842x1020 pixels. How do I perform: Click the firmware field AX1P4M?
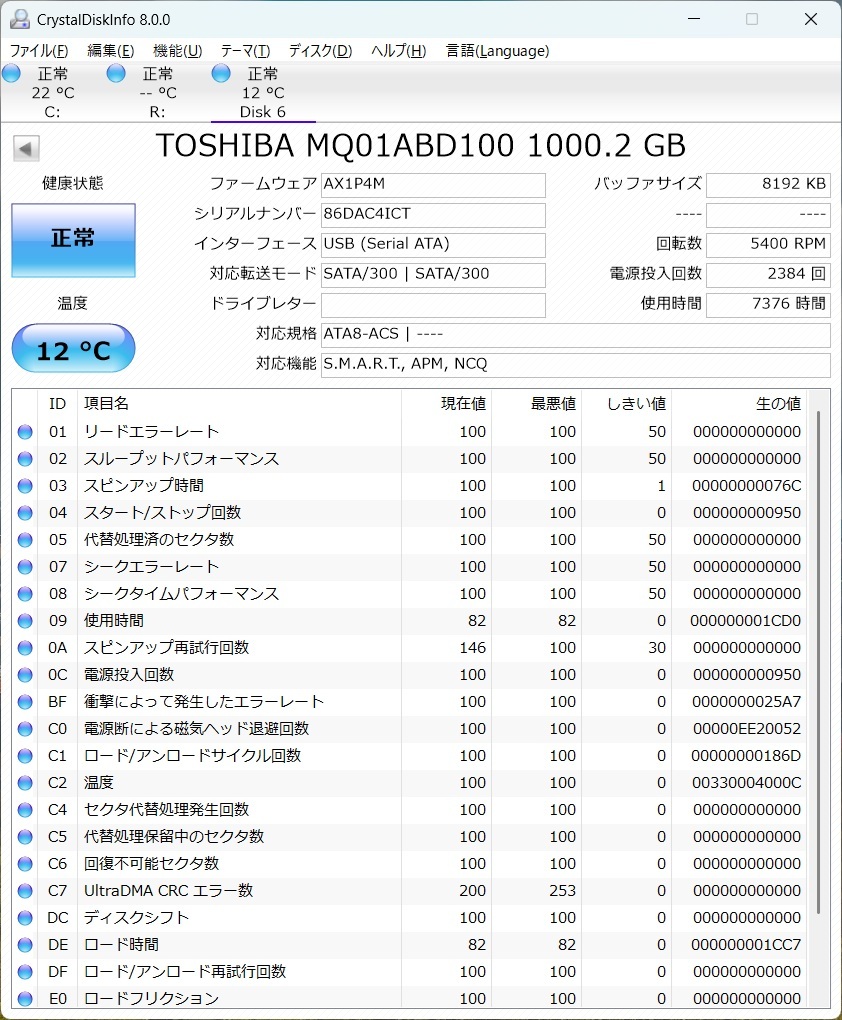pyautogui.click(x=433, y=185)
